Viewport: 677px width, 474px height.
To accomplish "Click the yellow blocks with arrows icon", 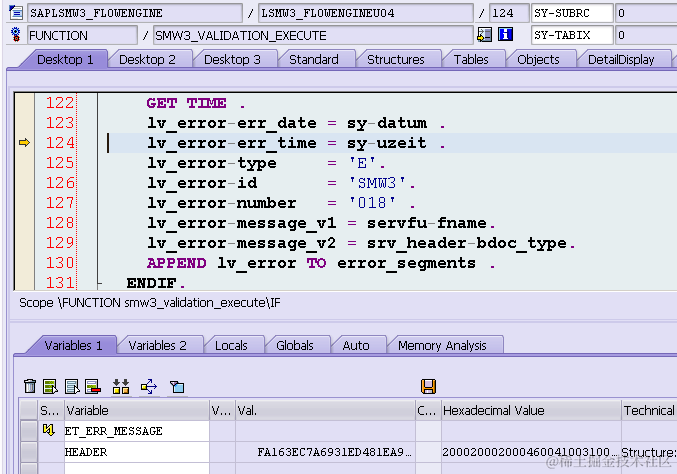I will (x=121, y=386).
